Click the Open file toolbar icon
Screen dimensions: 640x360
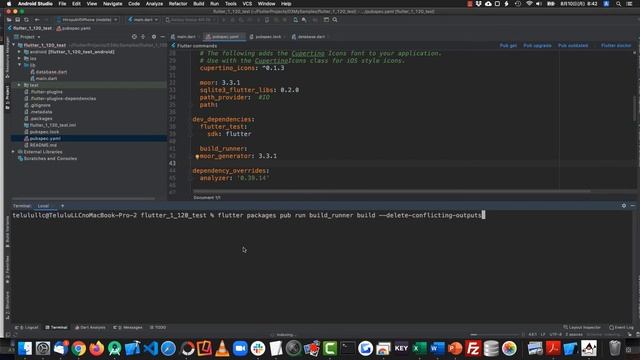pos(9,20)
